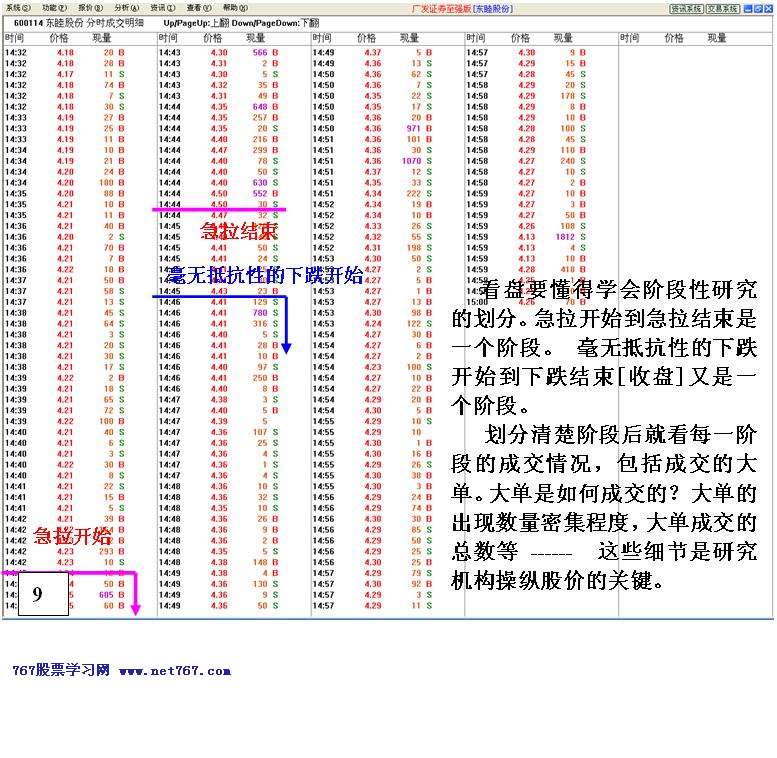
Task: Select the 14:59 4.13 1812 S trade row
Action: coord(526,237)
